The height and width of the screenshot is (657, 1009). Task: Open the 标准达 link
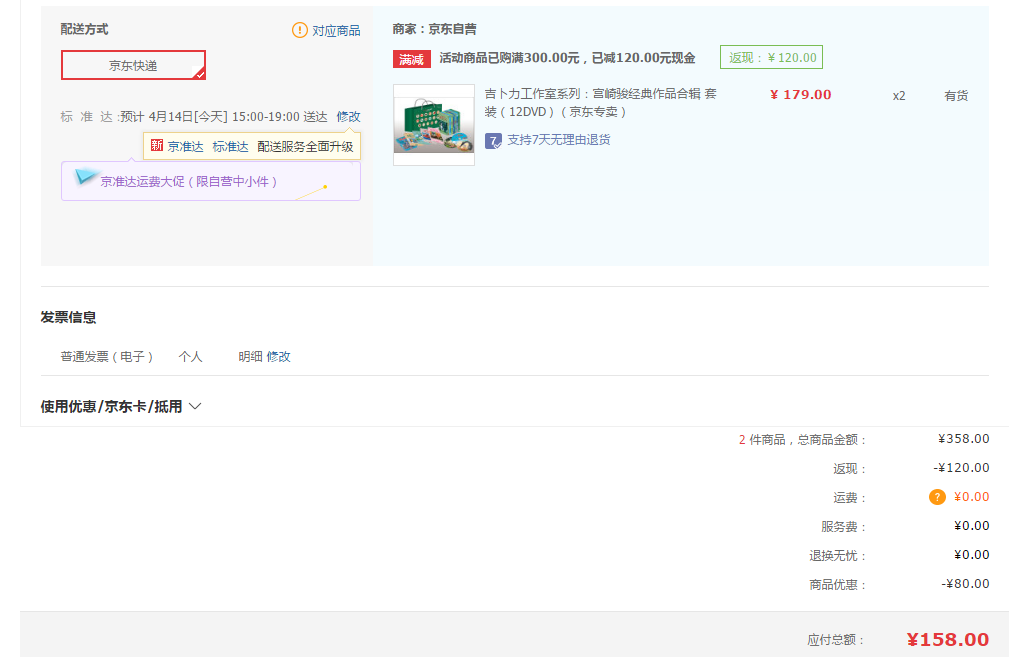(x=230, y=147)
